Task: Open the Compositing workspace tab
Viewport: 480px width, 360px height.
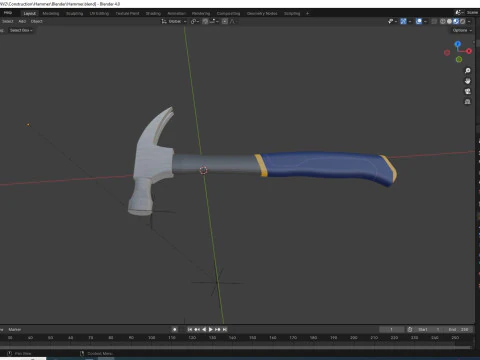Action: (228, 13)
